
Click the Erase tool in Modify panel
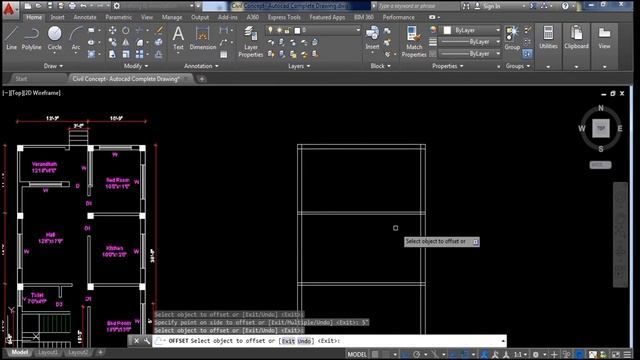coord(159,30)
